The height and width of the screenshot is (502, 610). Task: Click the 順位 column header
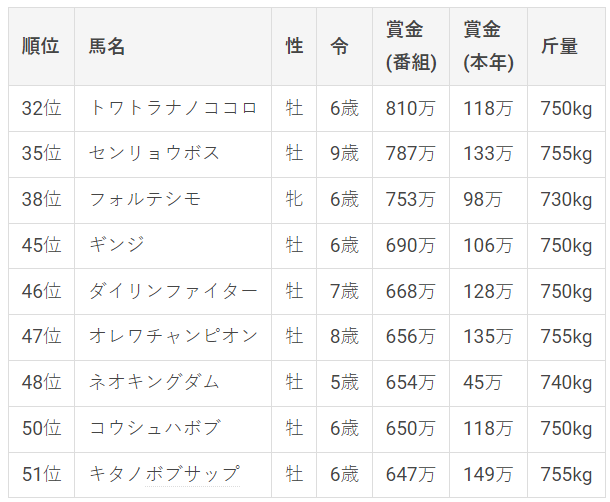coord(40,46)
